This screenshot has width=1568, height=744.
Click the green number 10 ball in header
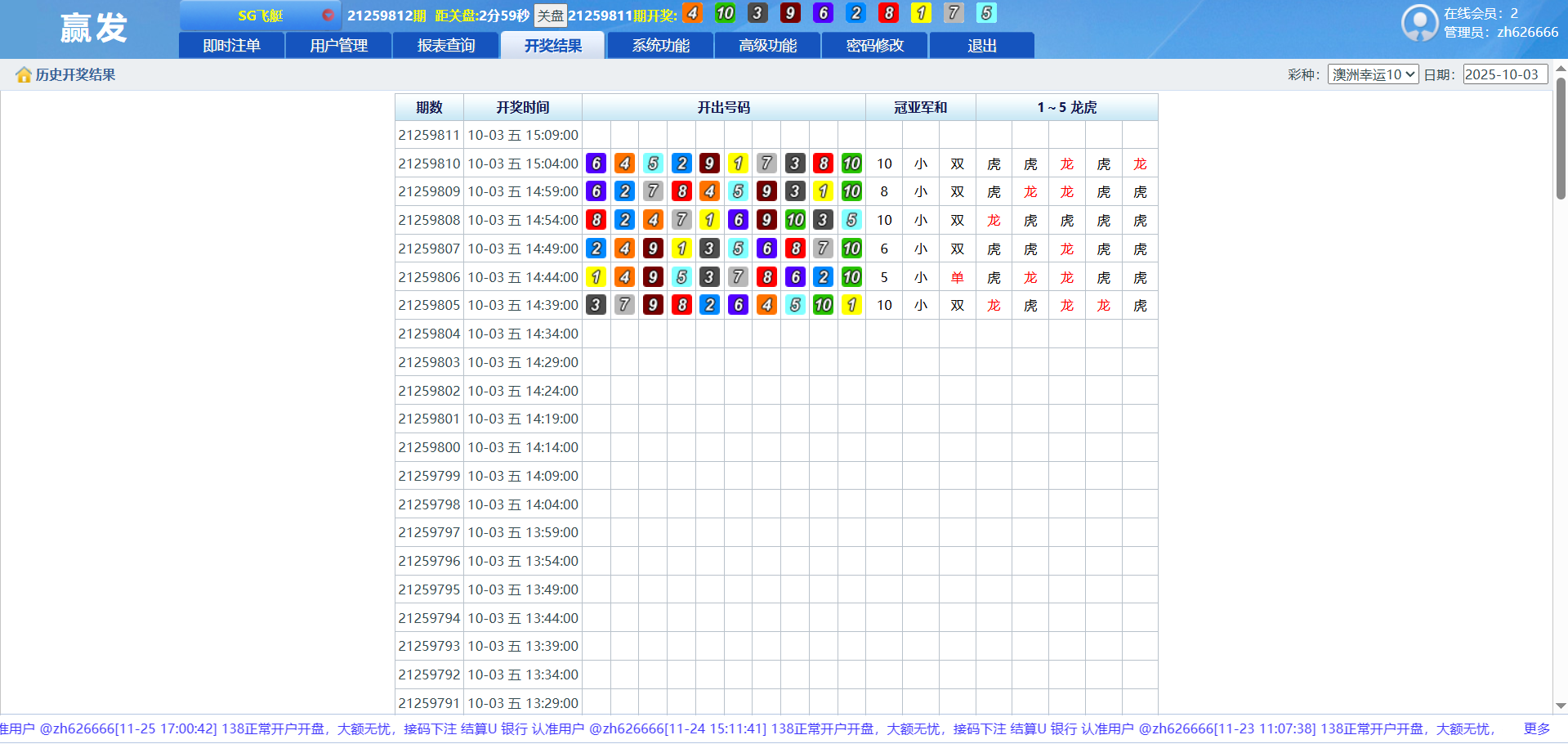pyautogui.click(x=725, y=13)
